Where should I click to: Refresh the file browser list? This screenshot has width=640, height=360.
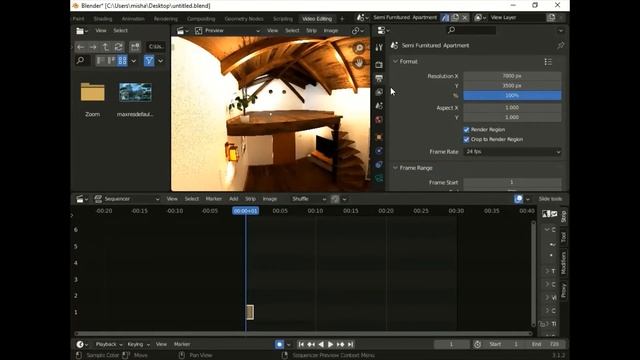pyautogui.click(x=118, y=47)
